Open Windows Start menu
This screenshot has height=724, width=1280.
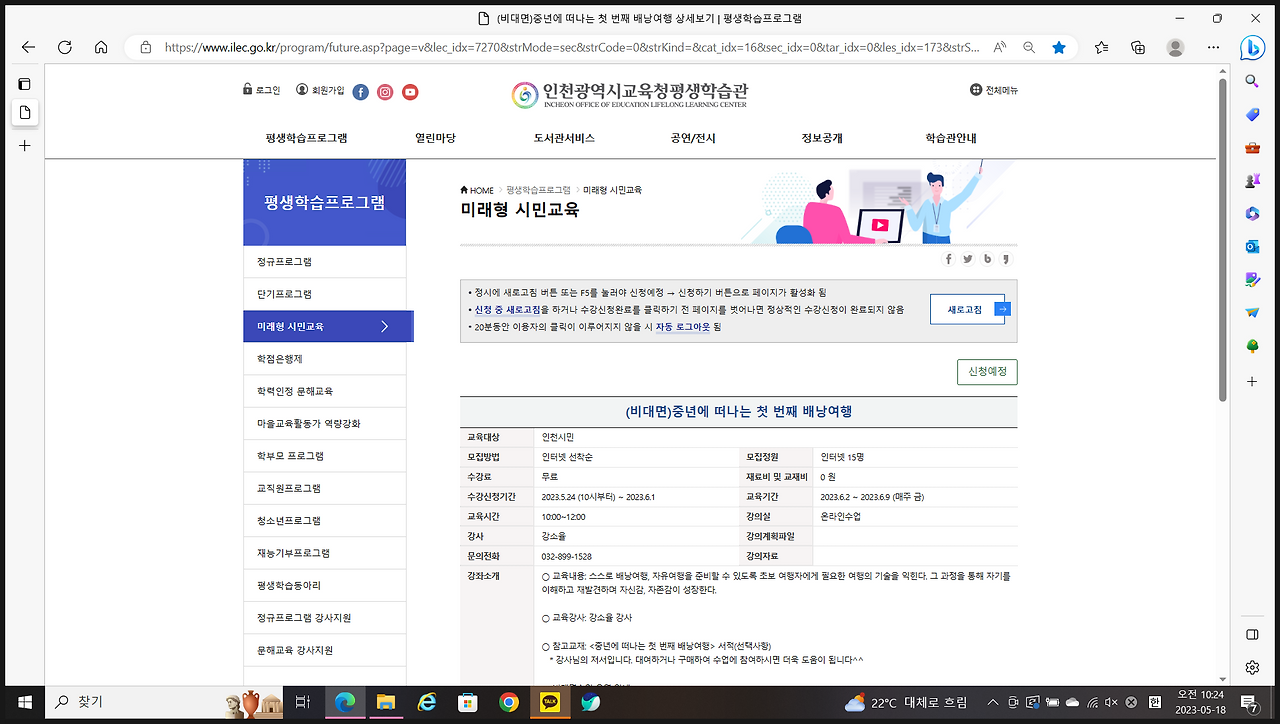tap(24, 703)
